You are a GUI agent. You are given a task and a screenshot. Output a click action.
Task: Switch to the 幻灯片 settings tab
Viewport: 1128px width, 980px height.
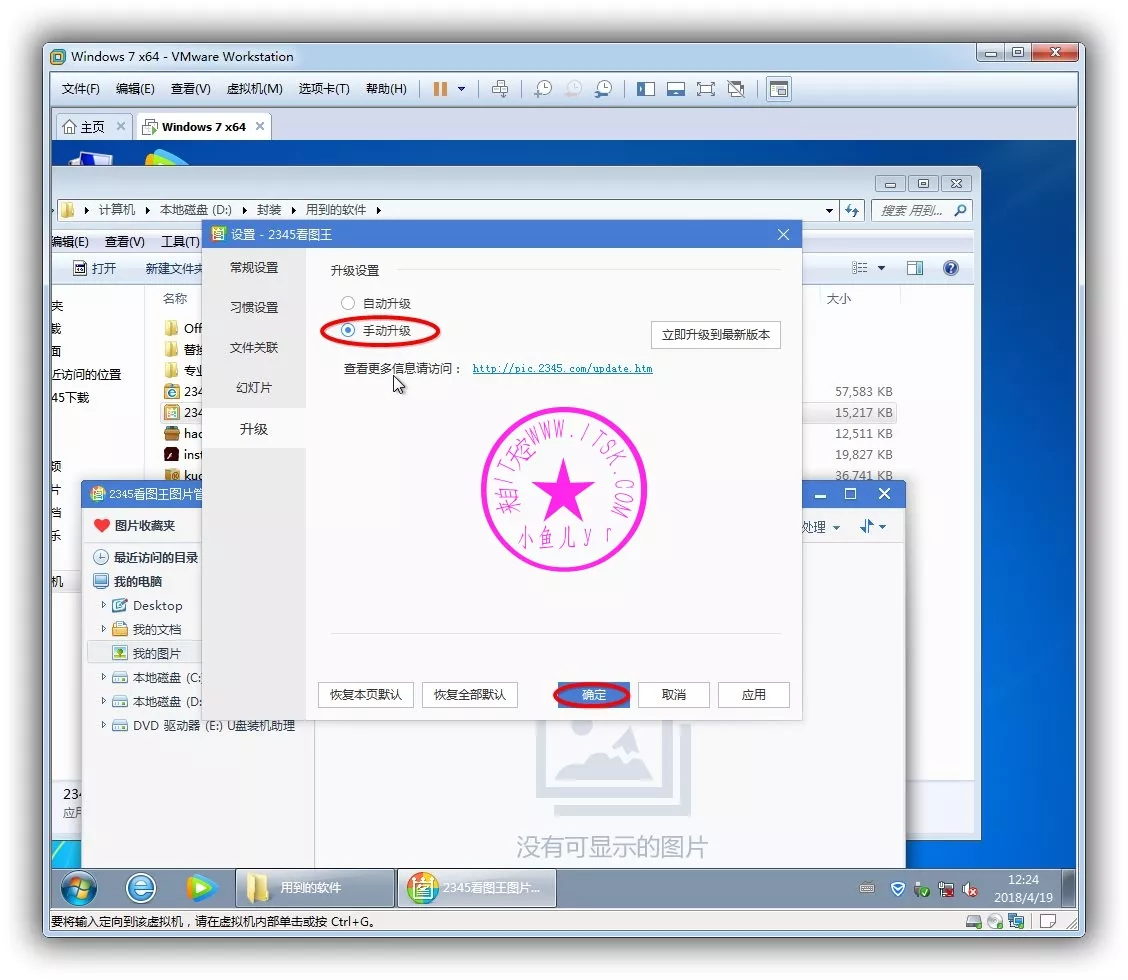click(254, 388)
